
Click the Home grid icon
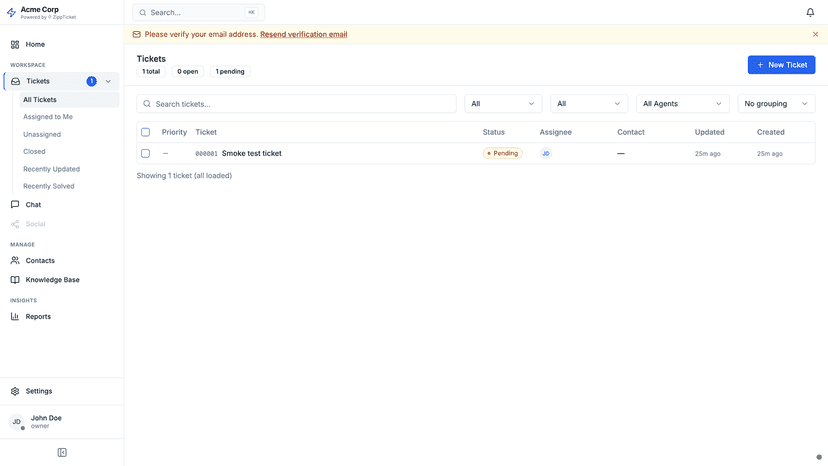[15, 44]
